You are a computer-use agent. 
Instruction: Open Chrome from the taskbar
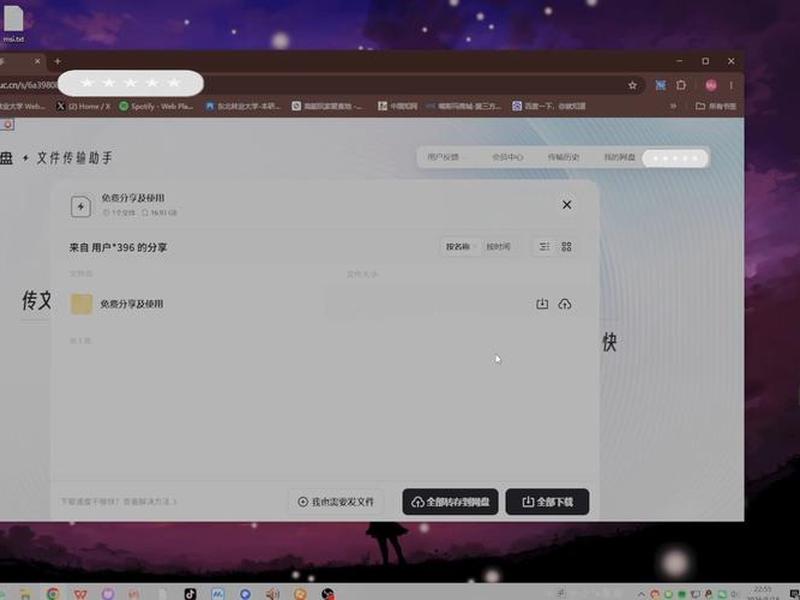coord(53,593)
